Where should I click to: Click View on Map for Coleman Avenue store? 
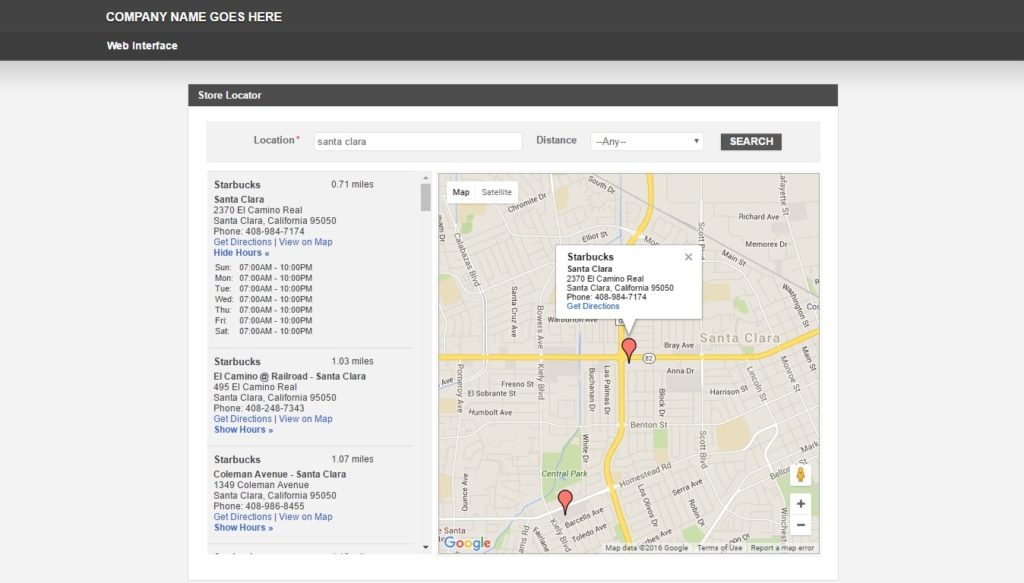(x=305, y=517)
